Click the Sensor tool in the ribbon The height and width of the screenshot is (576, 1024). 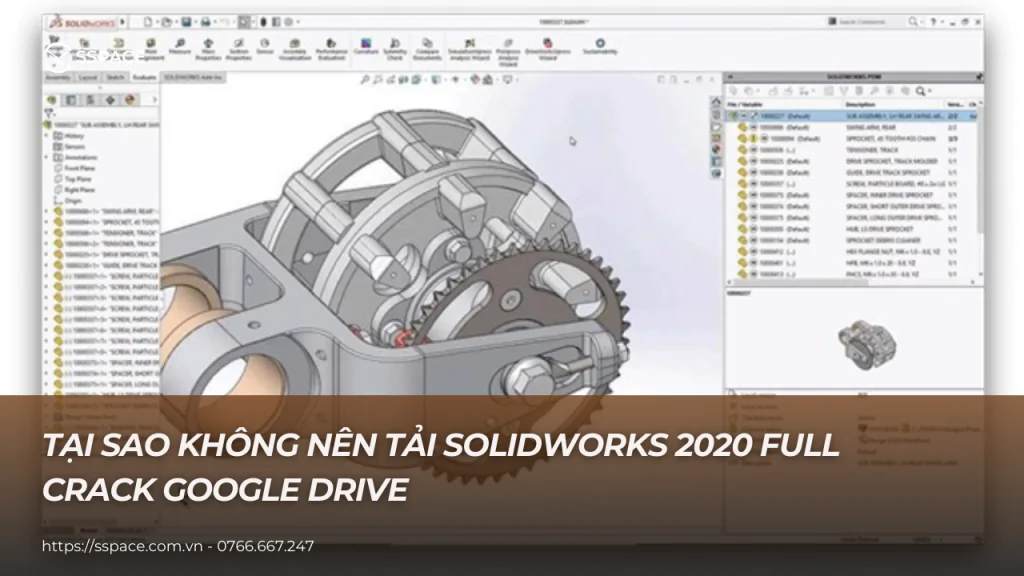[264, 47]
